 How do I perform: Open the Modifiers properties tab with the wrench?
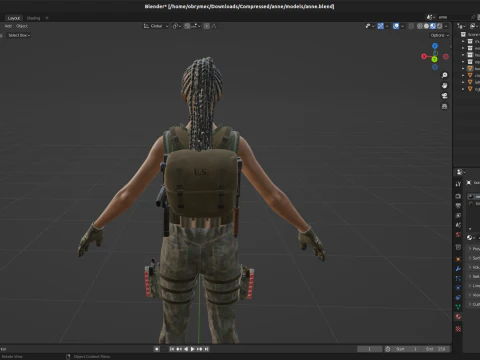pos(458,269)
